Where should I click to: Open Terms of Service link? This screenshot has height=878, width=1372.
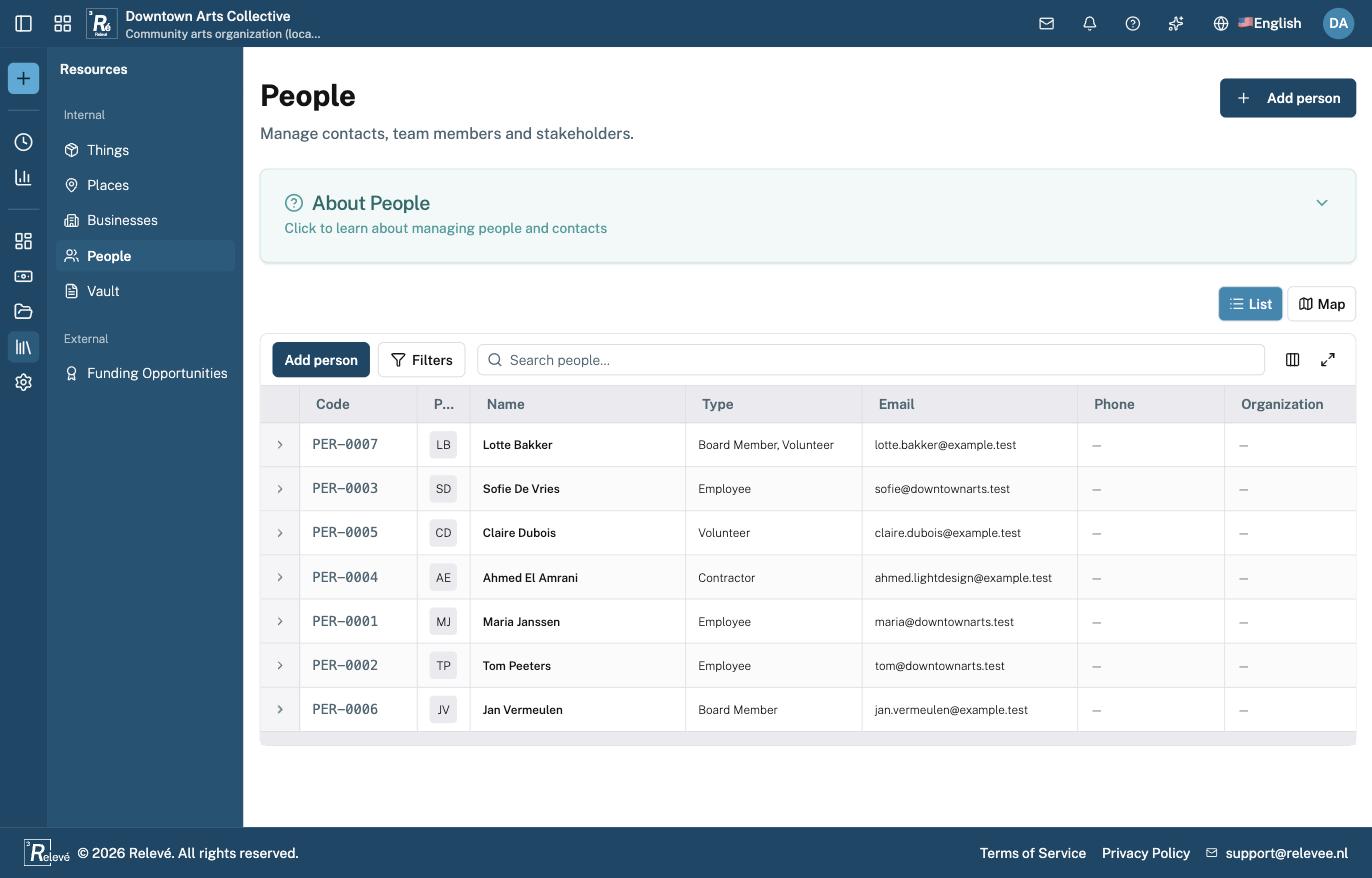[1033, 853]
